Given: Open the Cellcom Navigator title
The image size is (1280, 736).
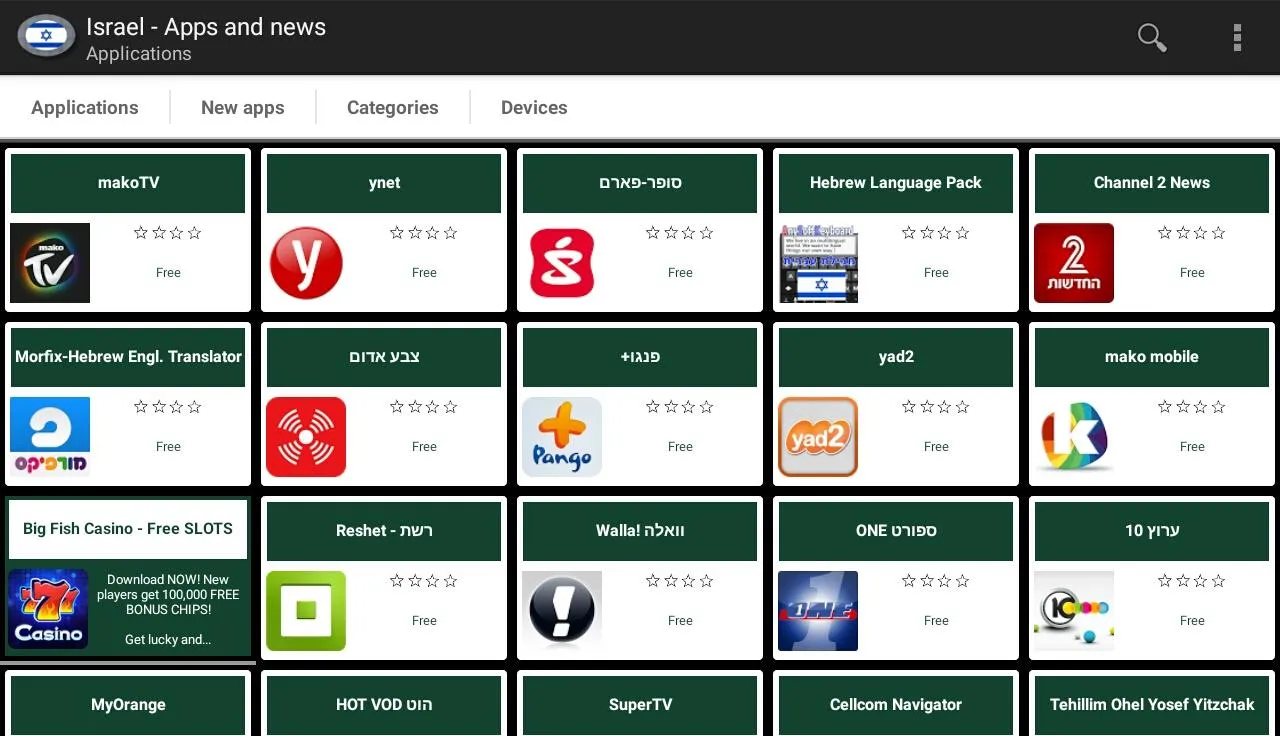Looking at the screenshot, I should [x=896, y=705].
